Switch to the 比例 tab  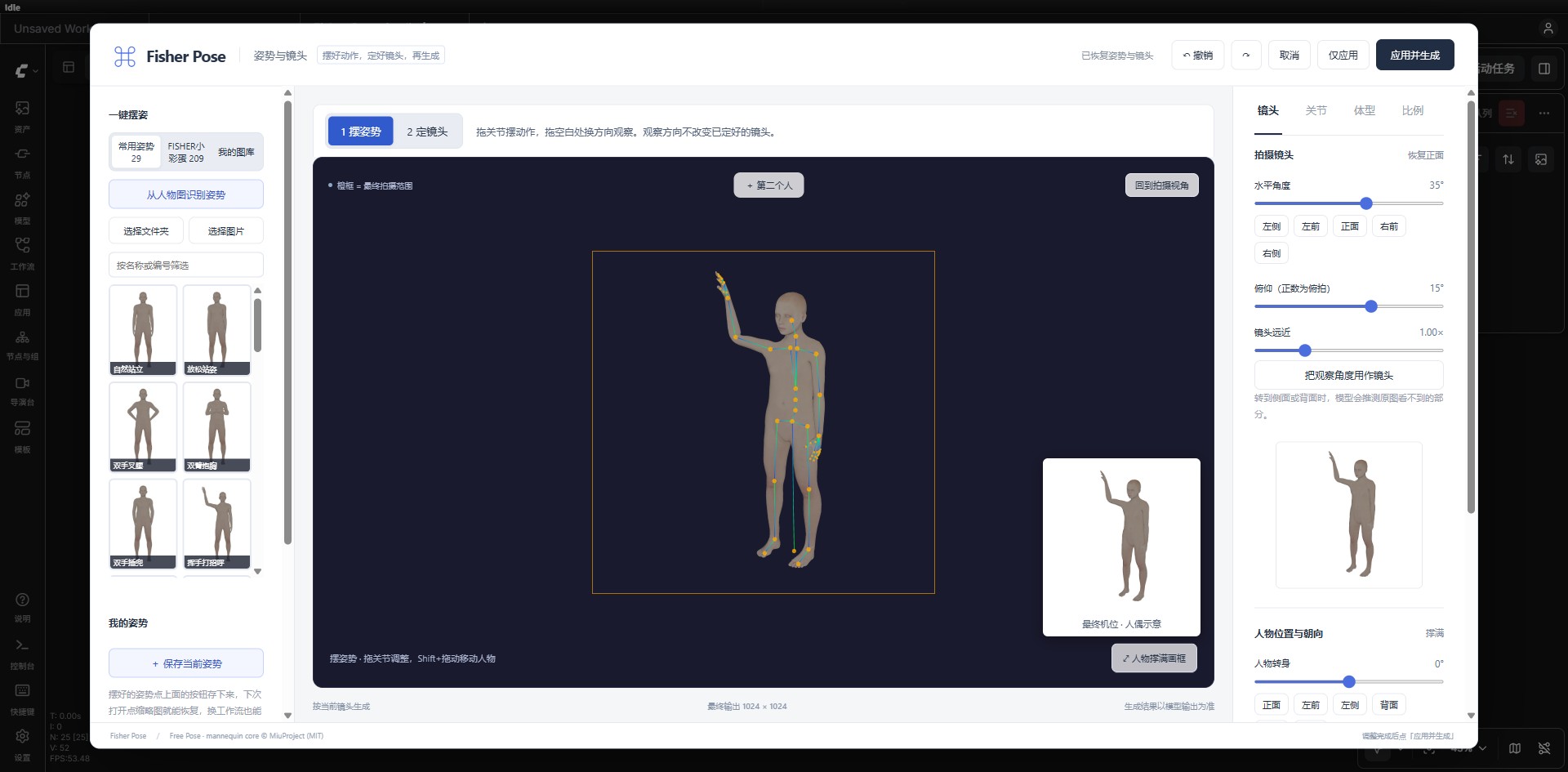click(1413, 111)
